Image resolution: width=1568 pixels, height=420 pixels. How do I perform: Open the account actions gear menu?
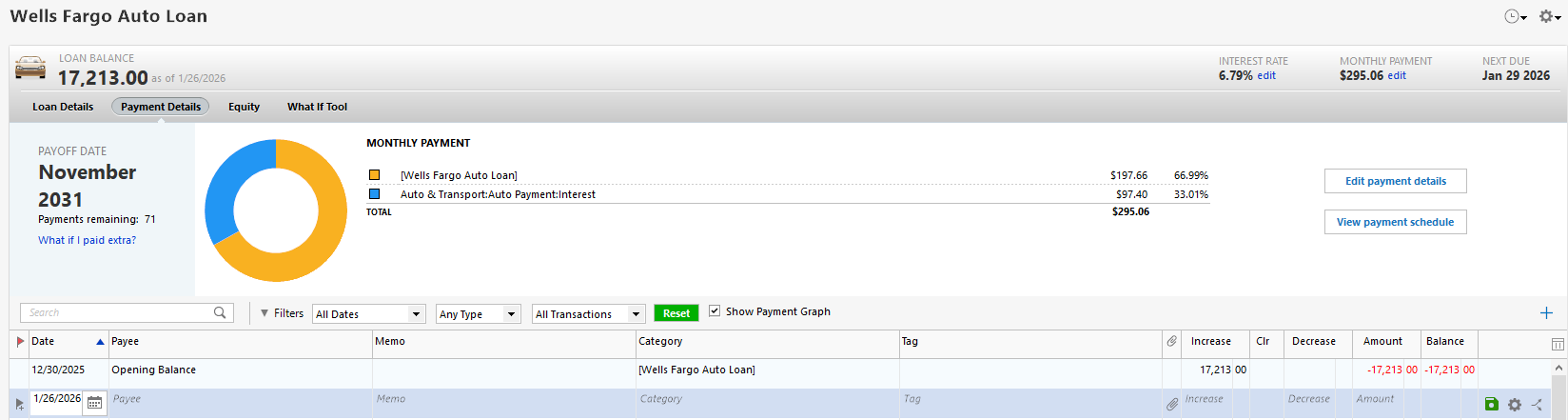[1549, 16]
